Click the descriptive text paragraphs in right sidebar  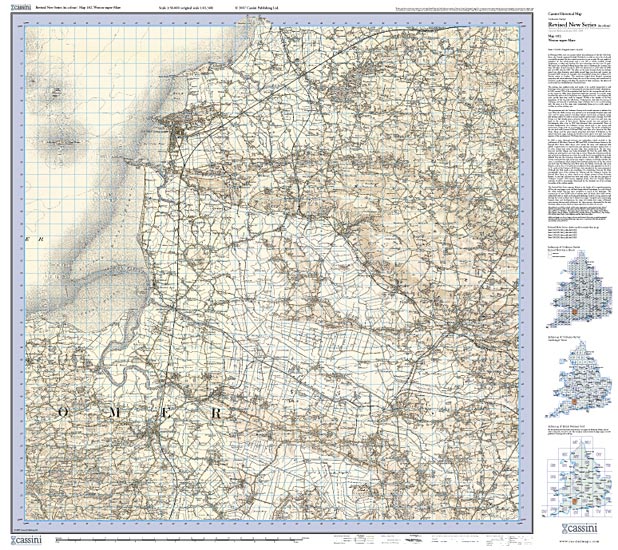pos(577,140)
